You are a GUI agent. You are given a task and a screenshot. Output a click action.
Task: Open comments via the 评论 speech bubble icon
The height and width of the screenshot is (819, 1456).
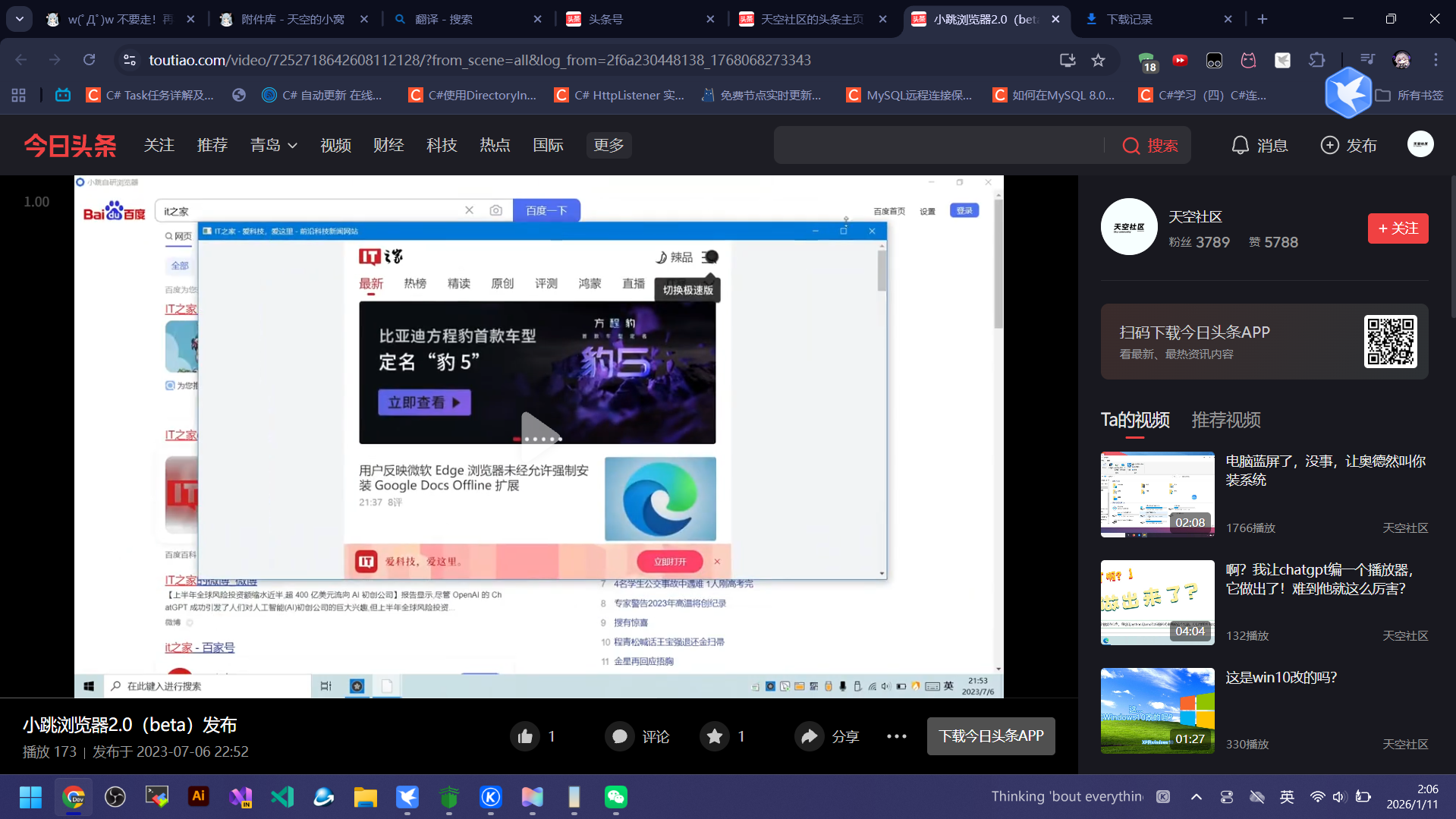[x=619, y=736]
